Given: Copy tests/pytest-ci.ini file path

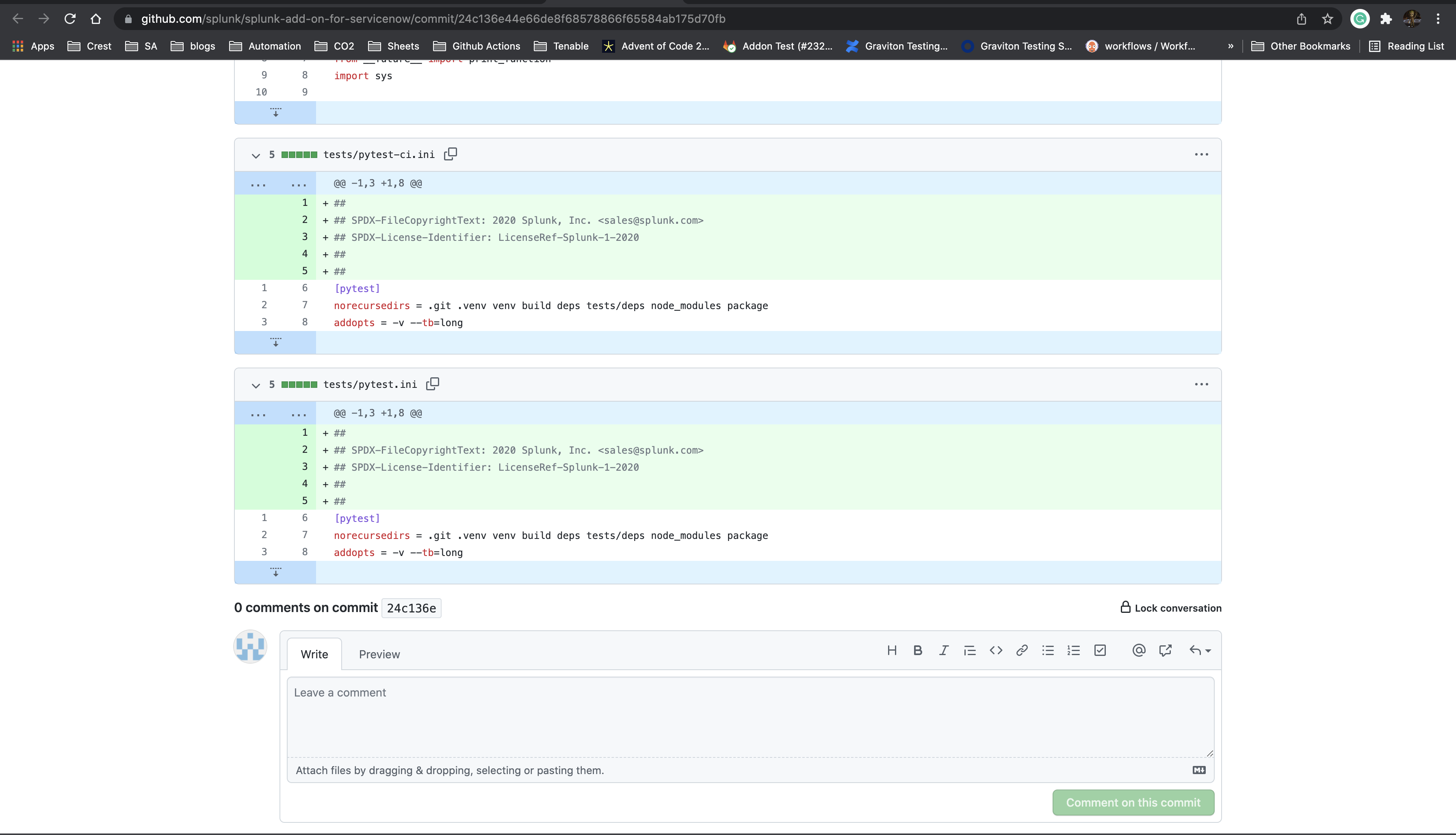Looking at the screenshot, I should (451, 154).
